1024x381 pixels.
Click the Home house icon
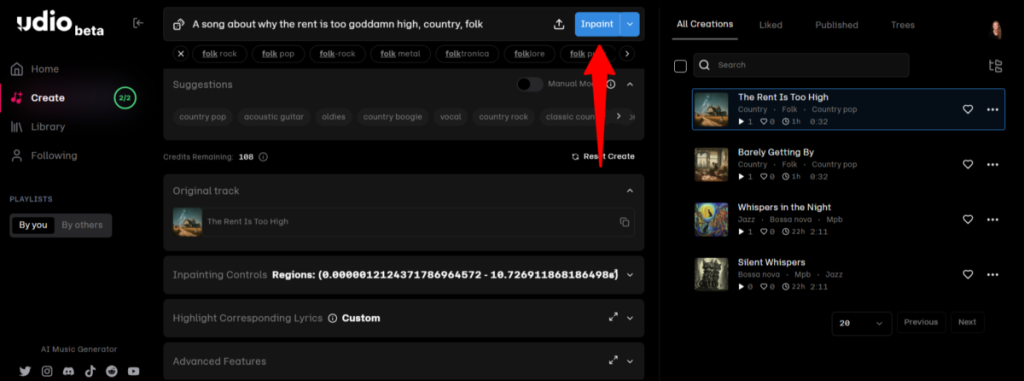tap(18, 69)
